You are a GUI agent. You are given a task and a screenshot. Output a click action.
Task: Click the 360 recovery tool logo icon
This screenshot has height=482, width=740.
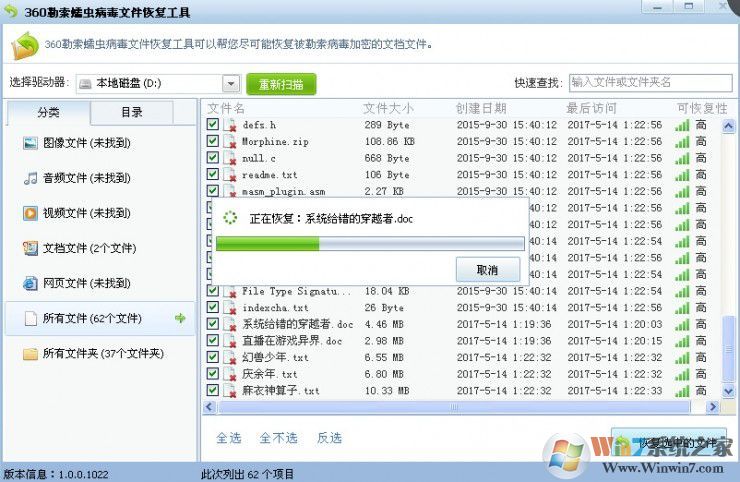click(25, 46)
